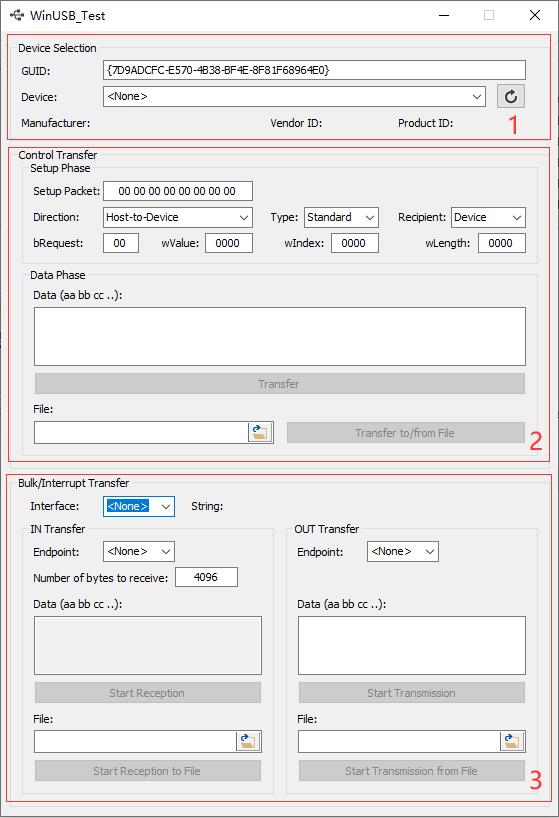Click the Product ID: label

click(426, 123)
